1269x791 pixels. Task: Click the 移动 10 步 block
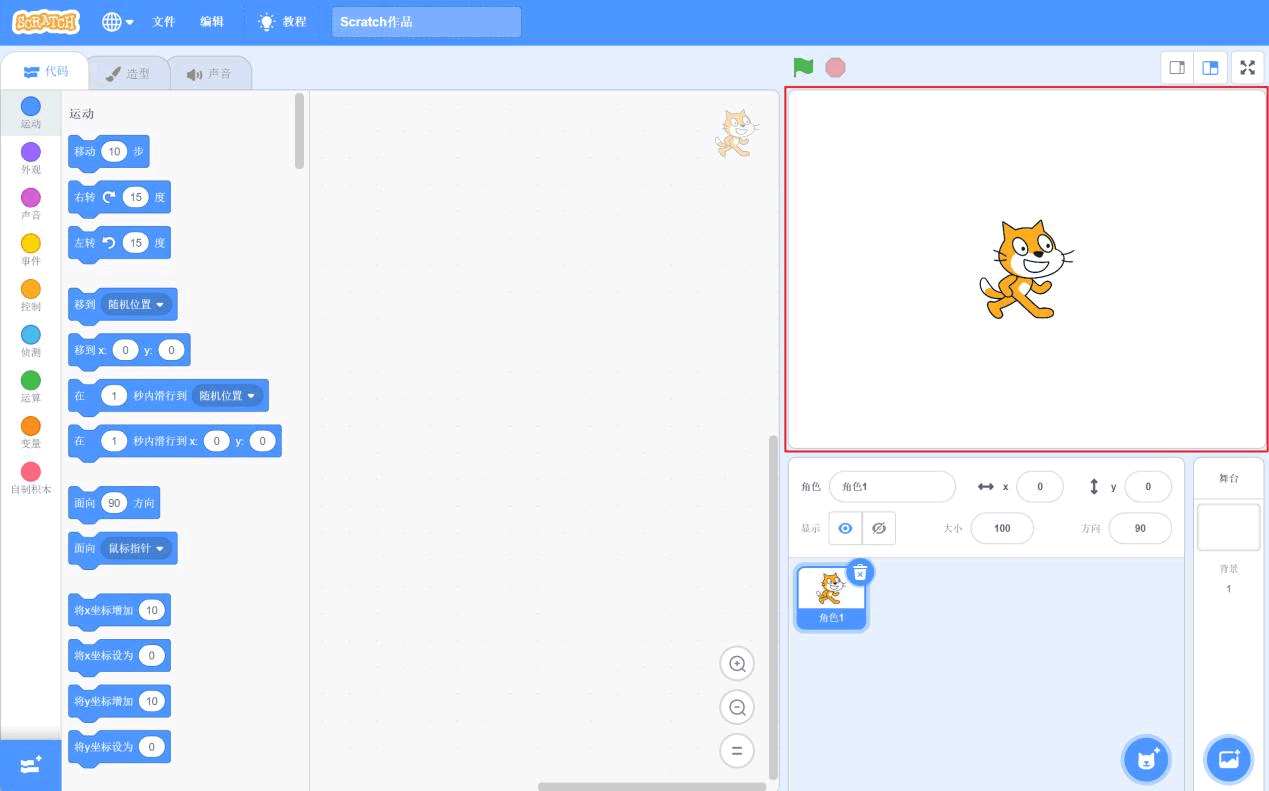108,152
